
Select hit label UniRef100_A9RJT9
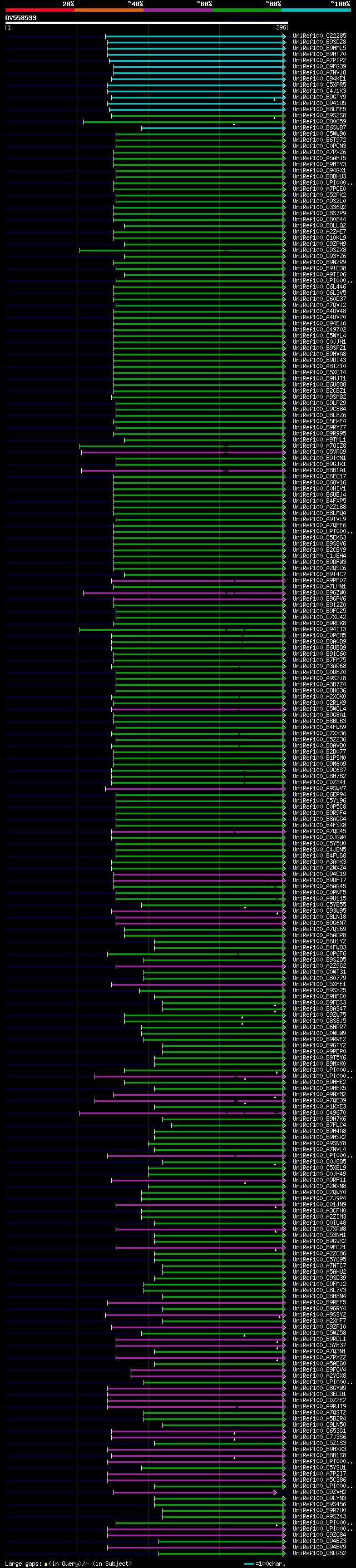pyautogui.click(x=319, y=1407)
